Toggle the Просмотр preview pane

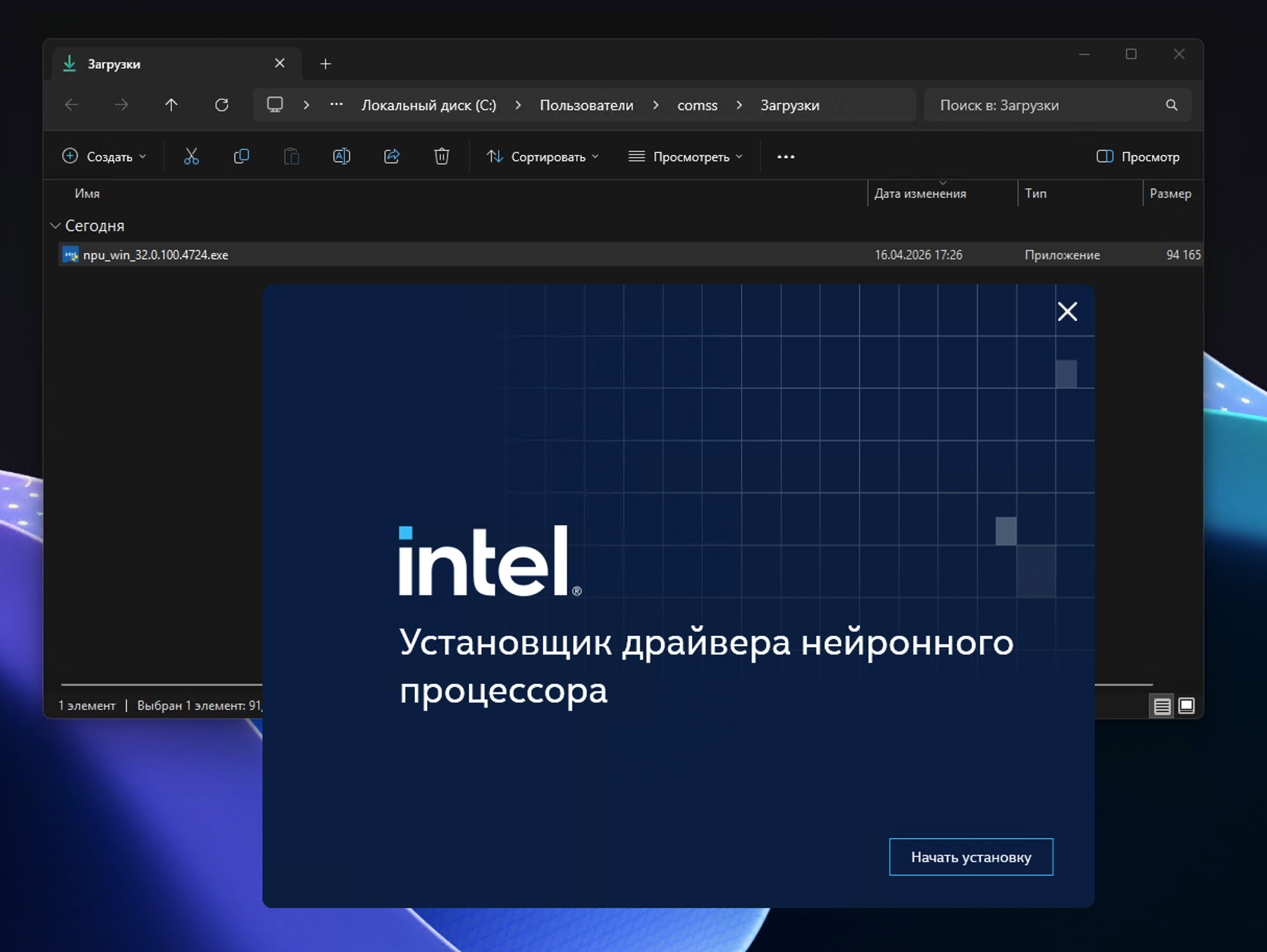click(x=1138, y=156)
